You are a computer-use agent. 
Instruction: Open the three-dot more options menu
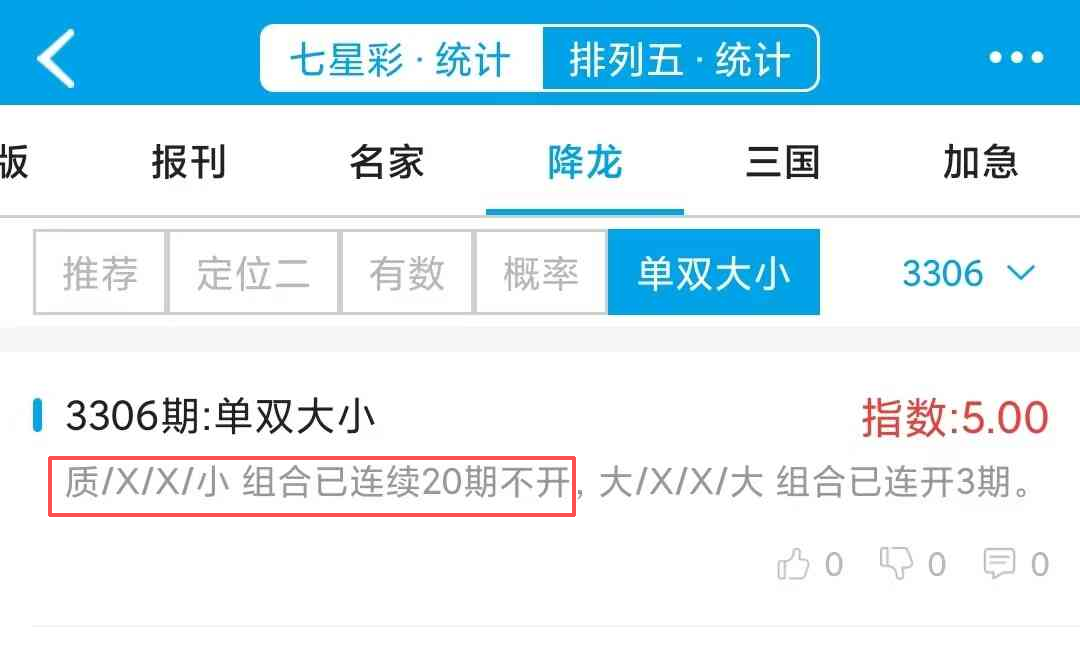coord(1017,57)
